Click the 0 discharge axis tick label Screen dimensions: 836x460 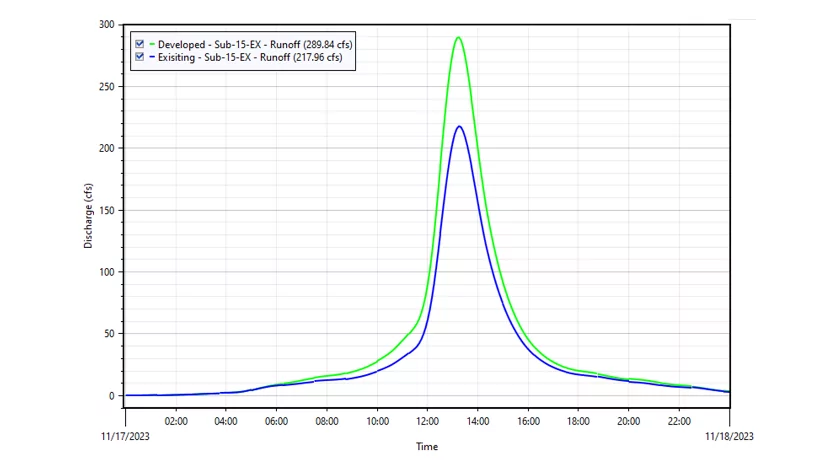click(x=113, y=396)
